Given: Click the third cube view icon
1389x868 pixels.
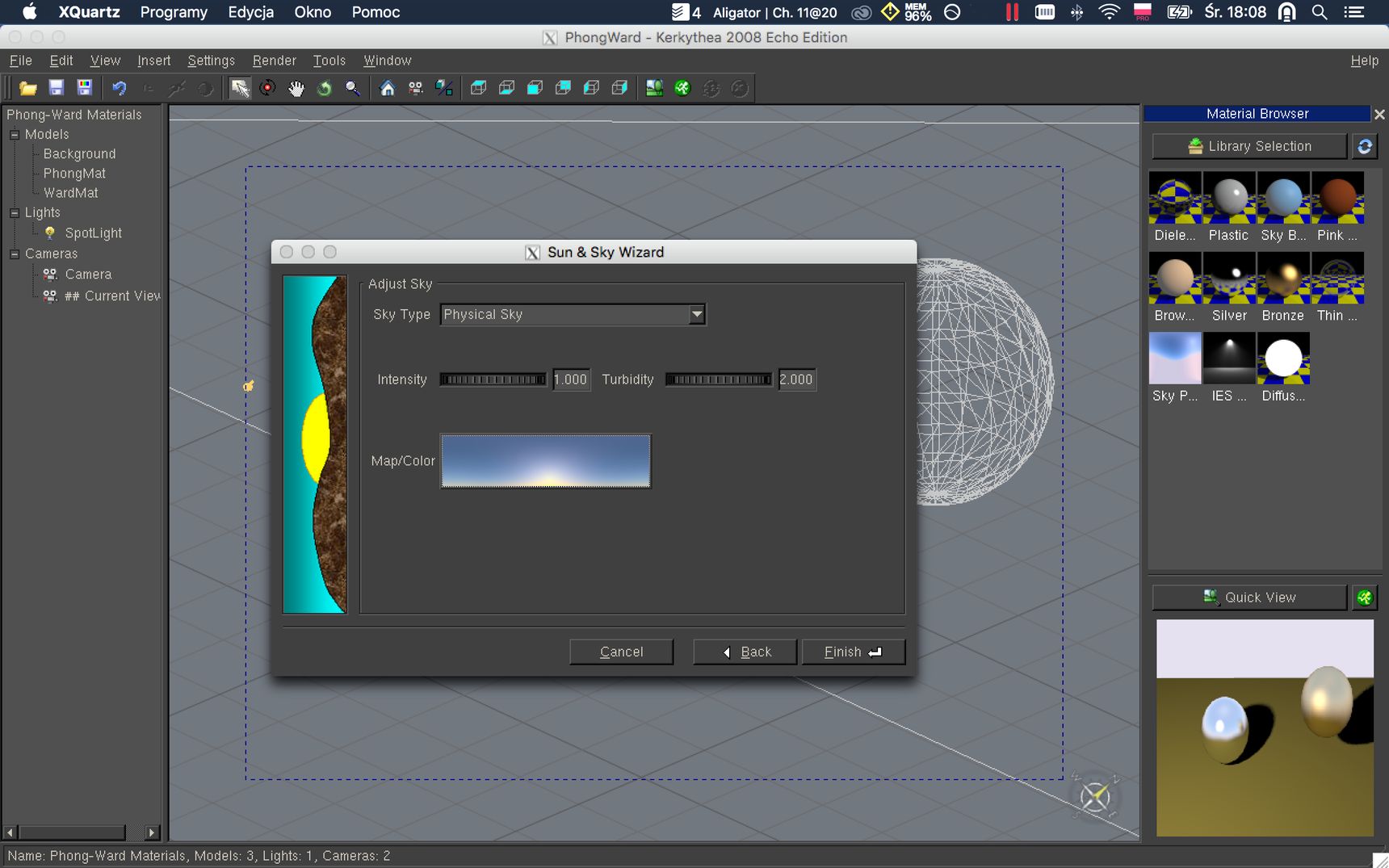Looking at the screenshot, I should point(535,88).
